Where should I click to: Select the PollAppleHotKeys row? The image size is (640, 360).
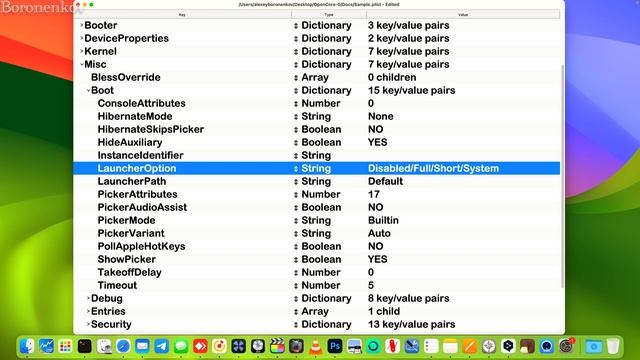tap(317, 247)
